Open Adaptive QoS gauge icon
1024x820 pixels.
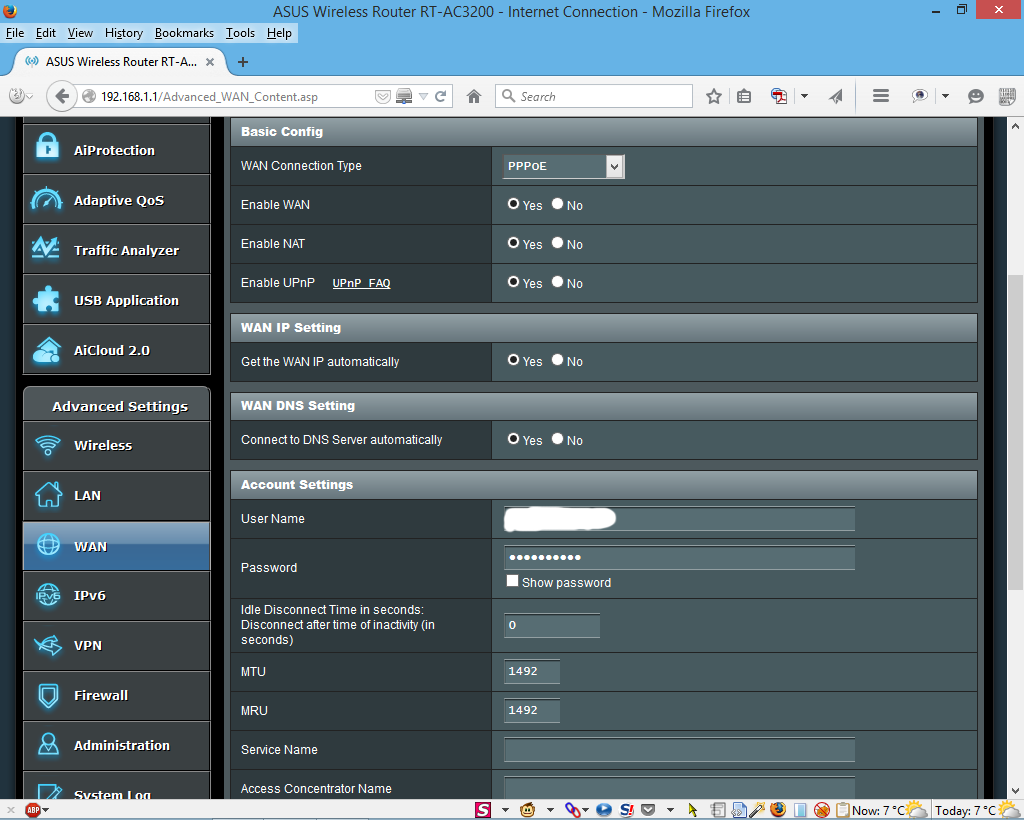tap(46, 198)
